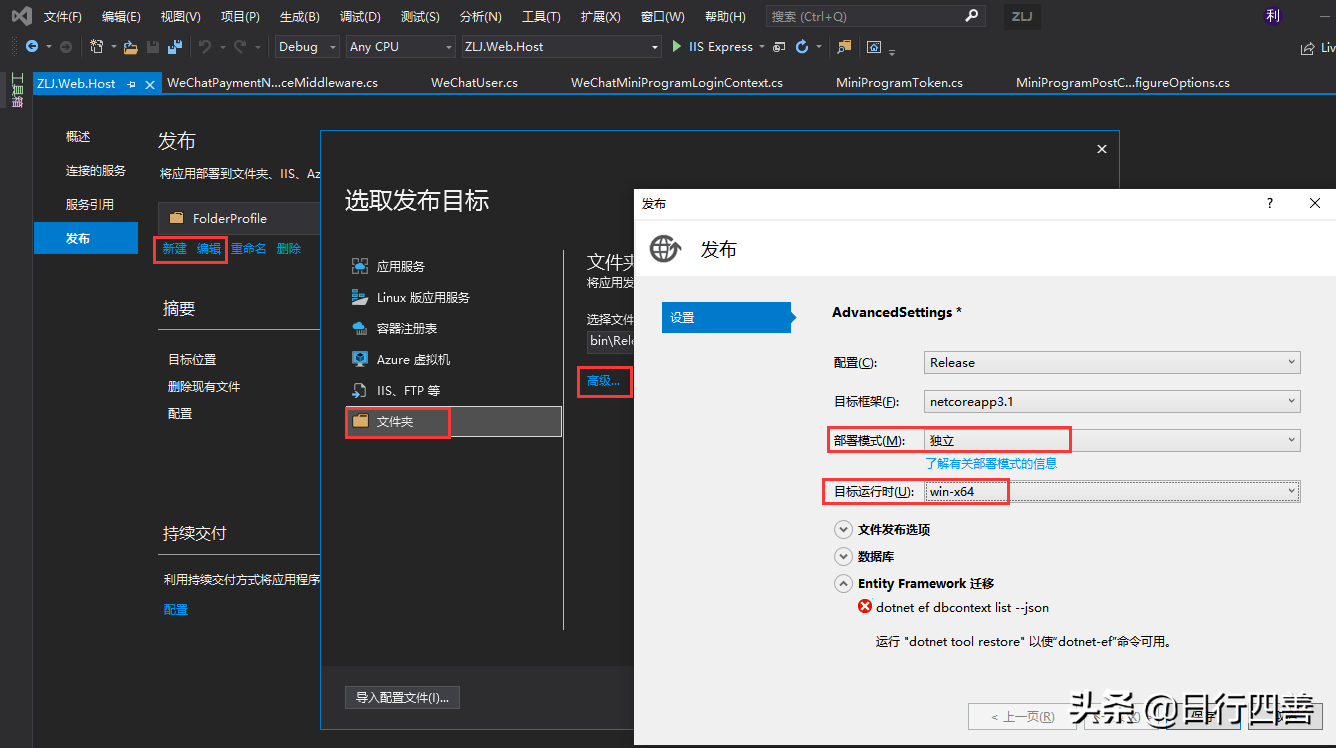This screenshot has height=748, width=1336.
Task: Click the 文件夹 folder icon in target list
Action: coord(360,421)
